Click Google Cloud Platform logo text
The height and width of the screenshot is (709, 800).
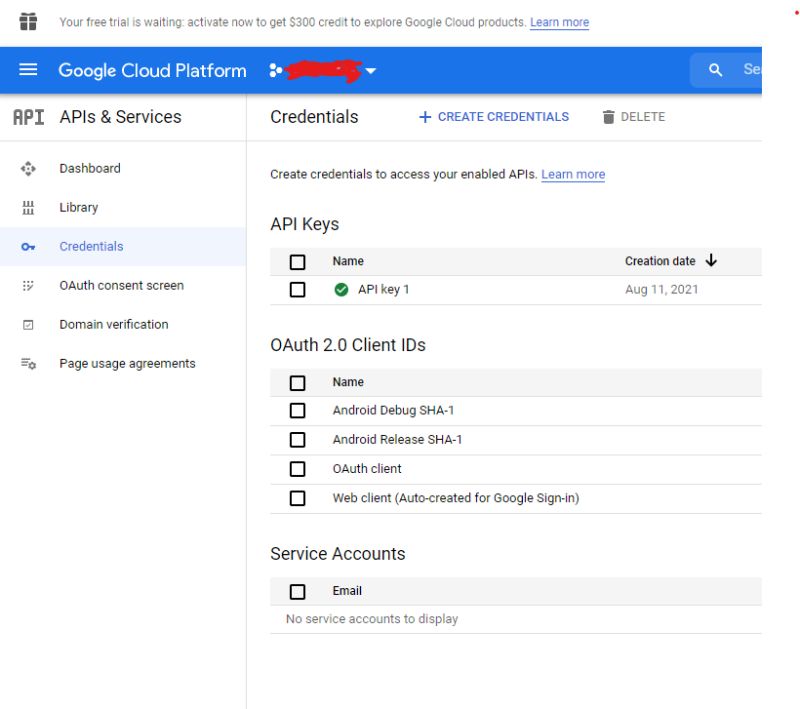click(153, 70)
